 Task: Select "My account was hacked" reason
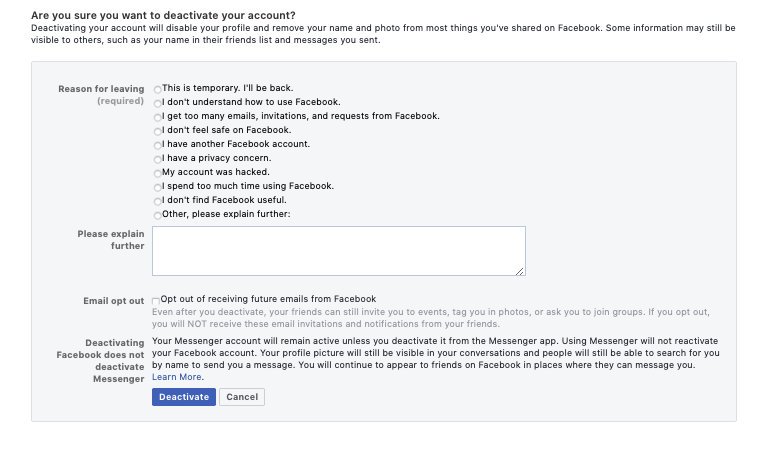point(157,174)
